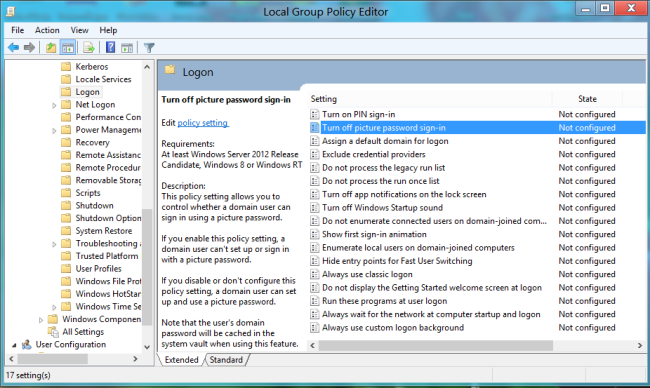Switch to the Standard tab

(x=226, y=360)
